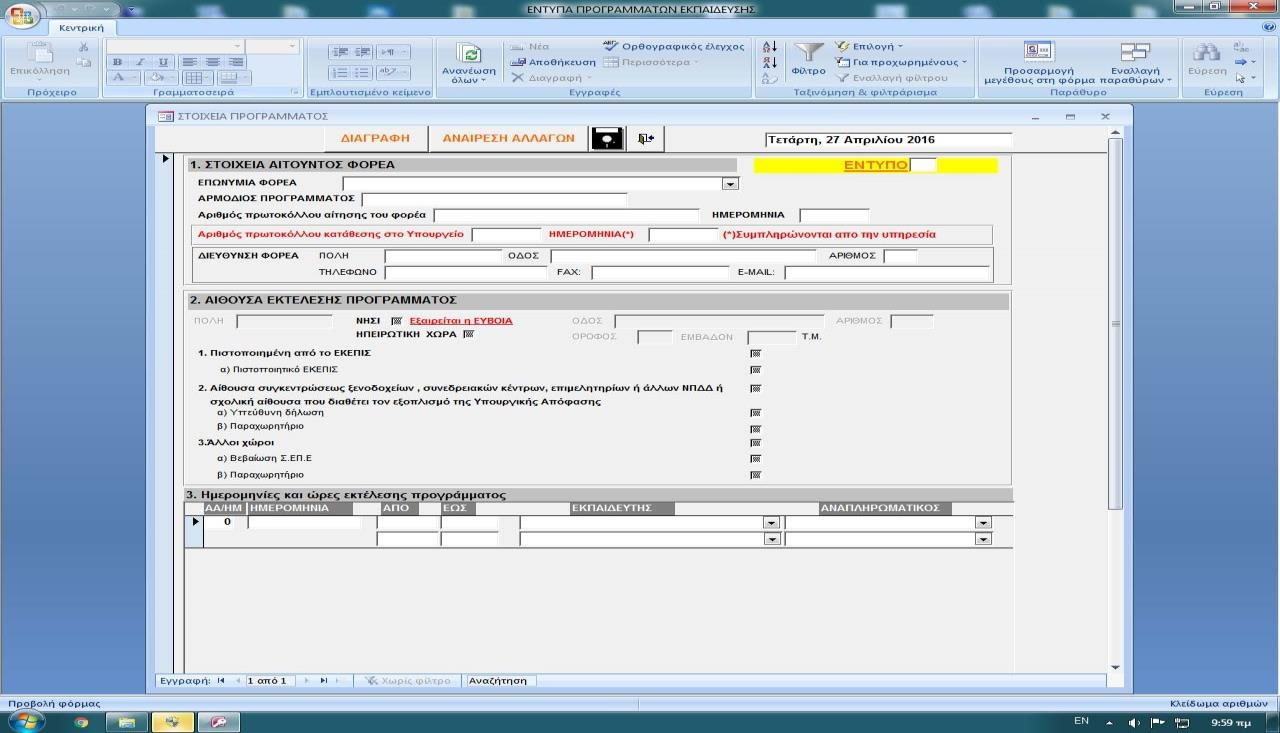
Task: Click the ΔΙΑΓΡΑΦΗ button
Action: coord(376,138)
